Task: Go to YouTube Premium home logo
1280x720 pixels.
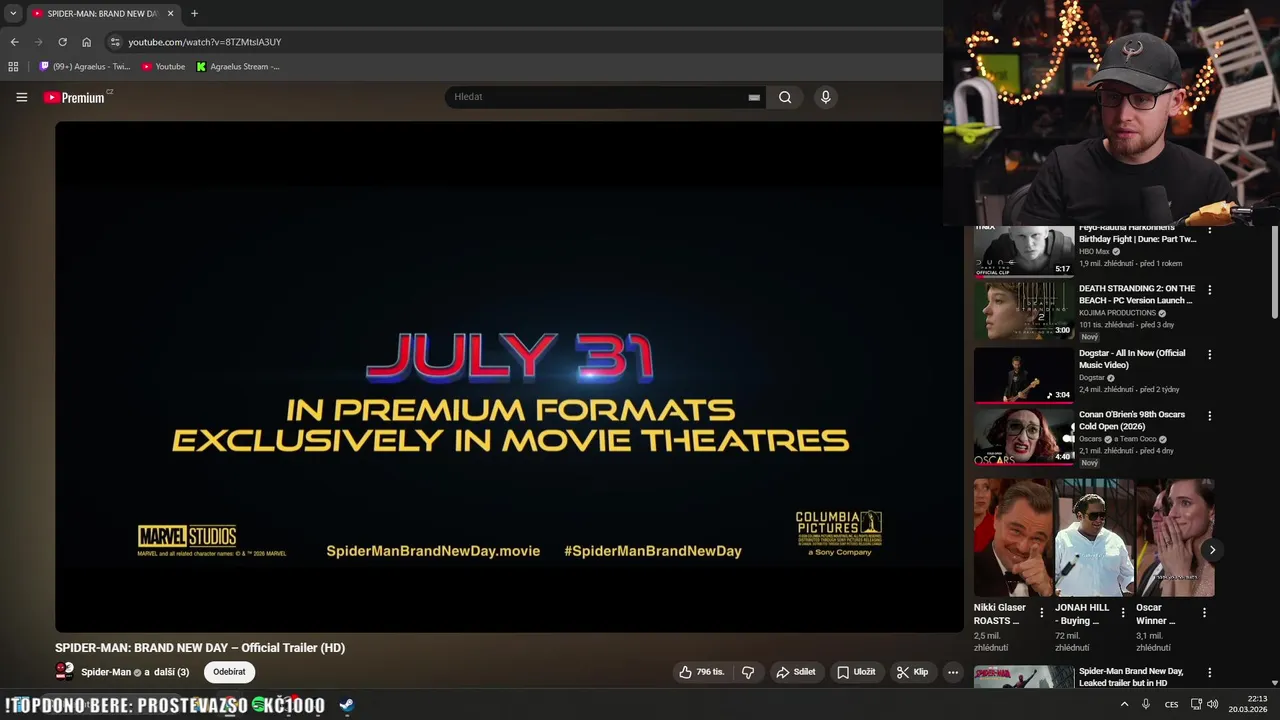Action: click(77, 97)
